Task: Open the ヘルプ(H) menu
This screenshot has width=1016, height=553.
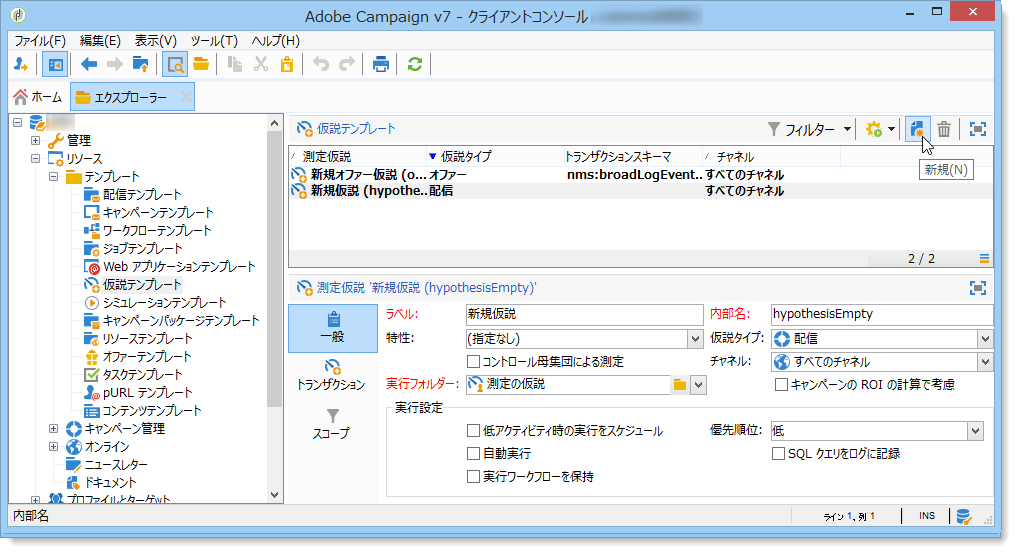Action: click(275, 41)
